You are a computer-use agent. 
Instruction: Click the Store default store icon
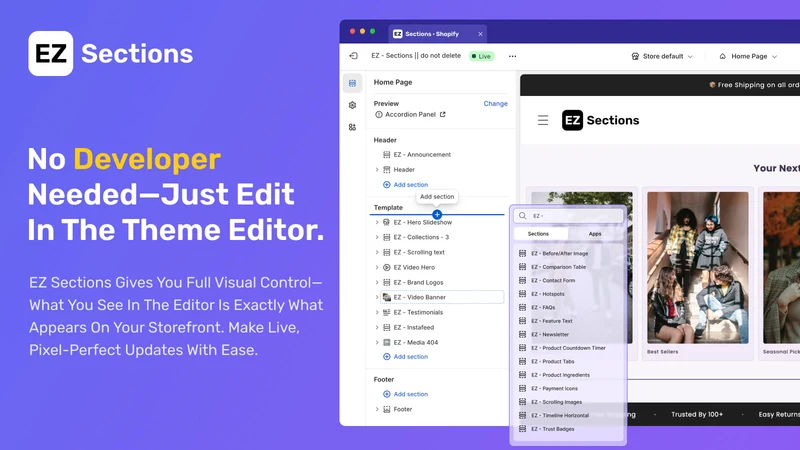click(635, 56)
